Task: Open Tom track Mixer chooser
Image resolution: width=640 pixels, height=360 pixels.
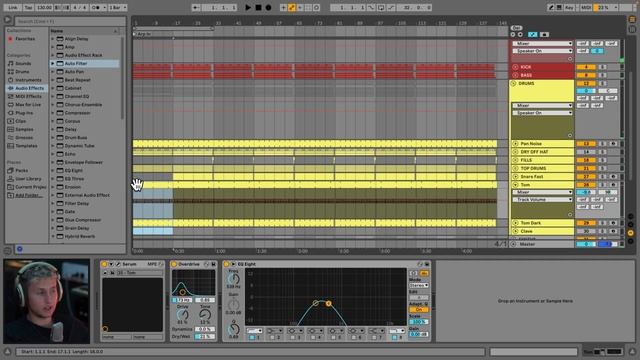Action: pyautogui.click(x=542, y=192)
